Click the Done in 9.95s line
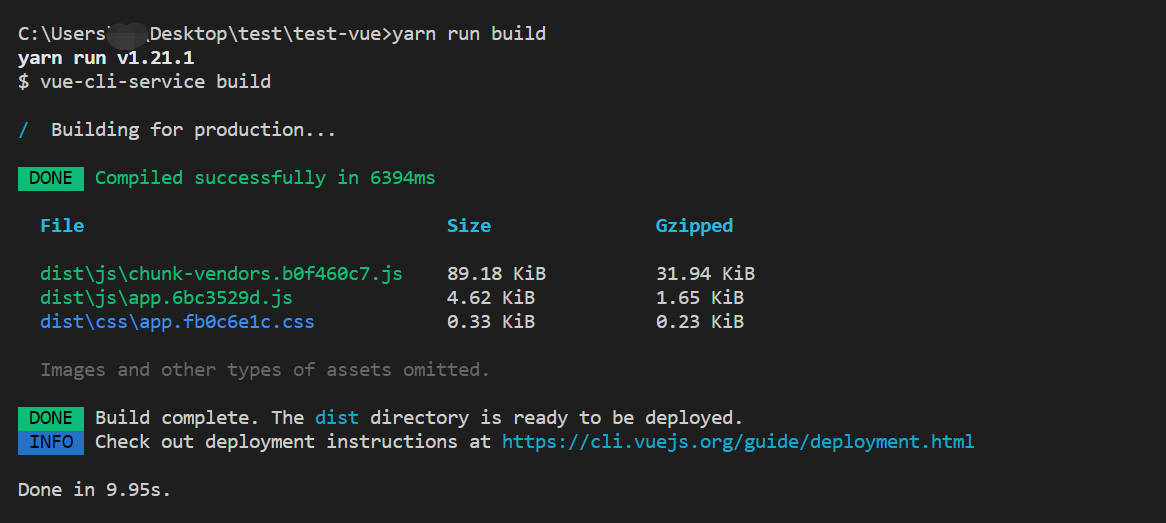This screenshot has width=1166, height=523. 94,490
